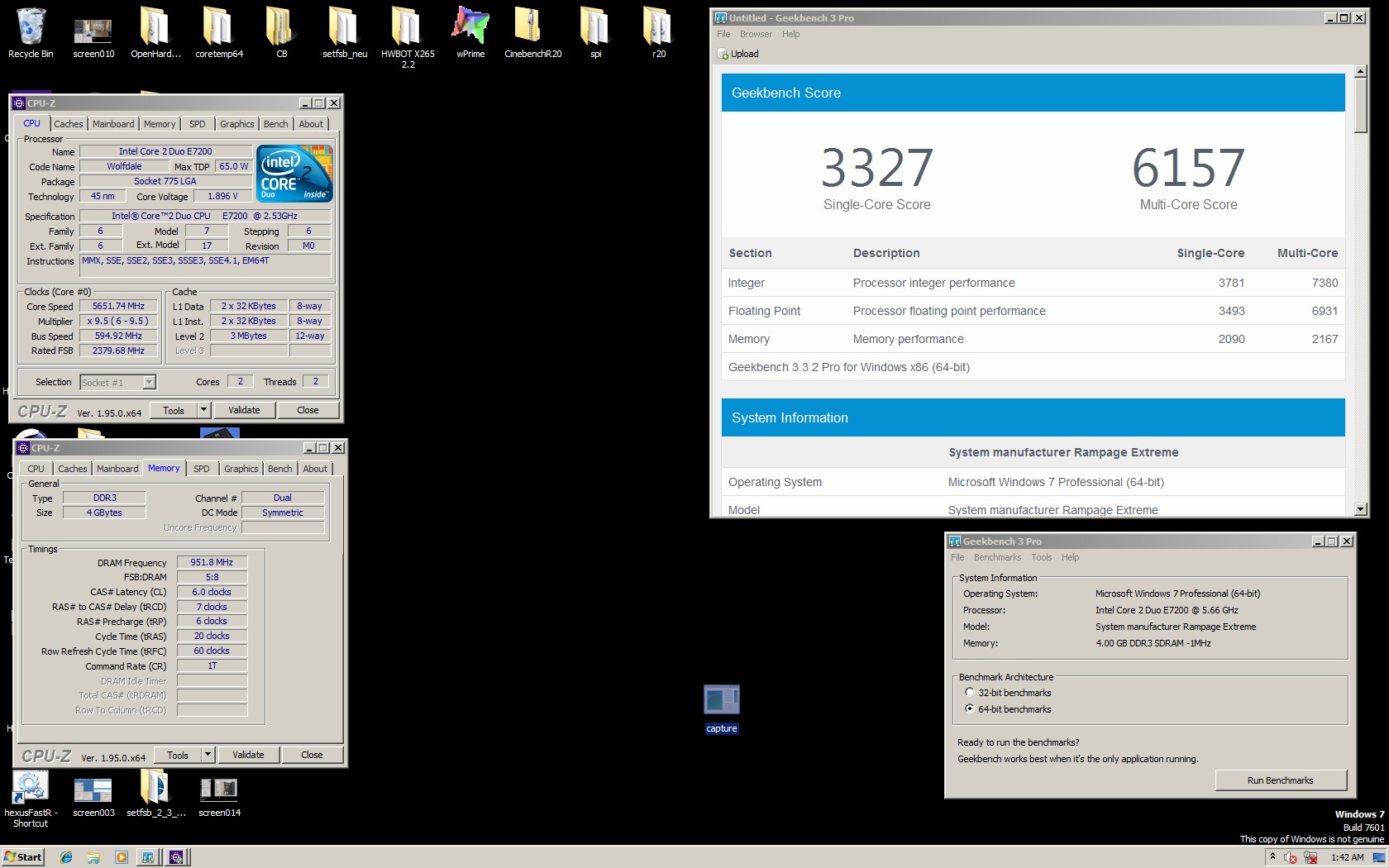Open SPD tab in top CPU-Z window
Image resolution: width=1389 pixels, height=868 pixels.
(x=198, y=124)
